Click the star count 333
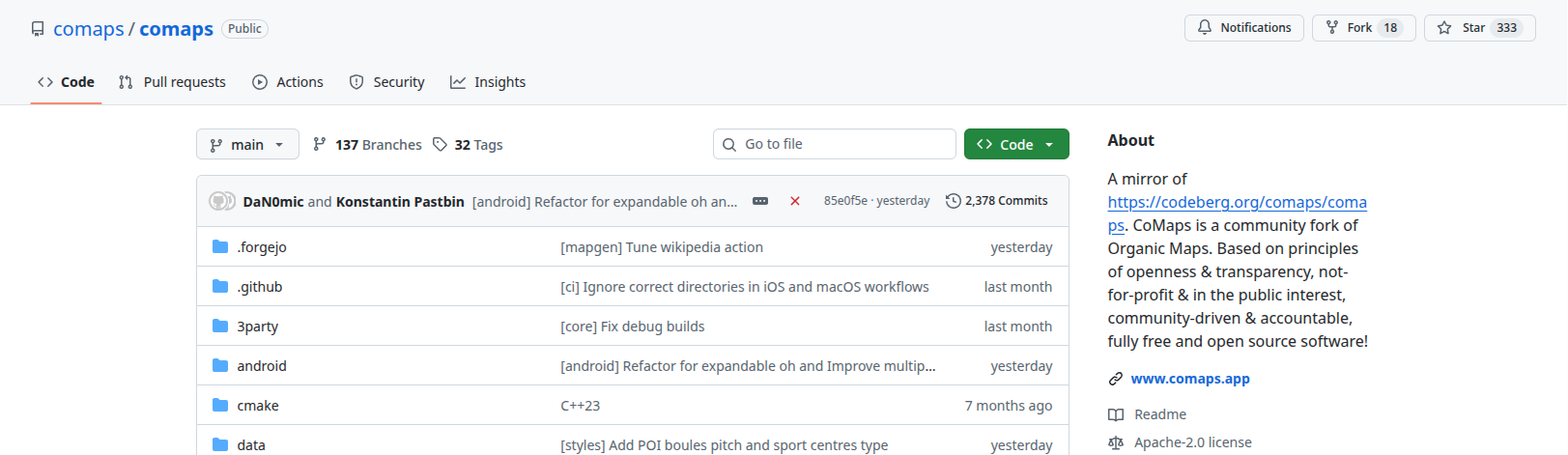 point(1506,28)
